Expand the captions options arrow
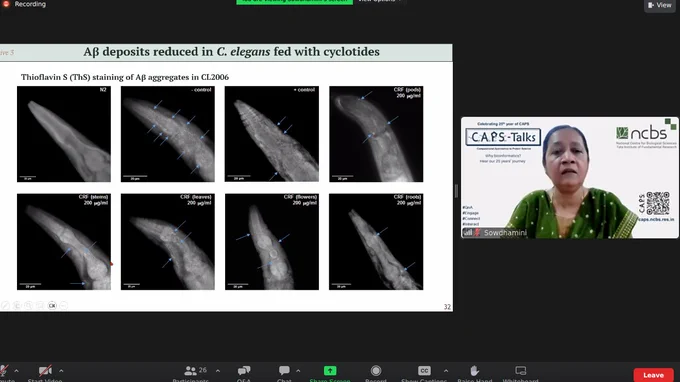This screenshot has width=680, height=382. click(x=446, y=371)
